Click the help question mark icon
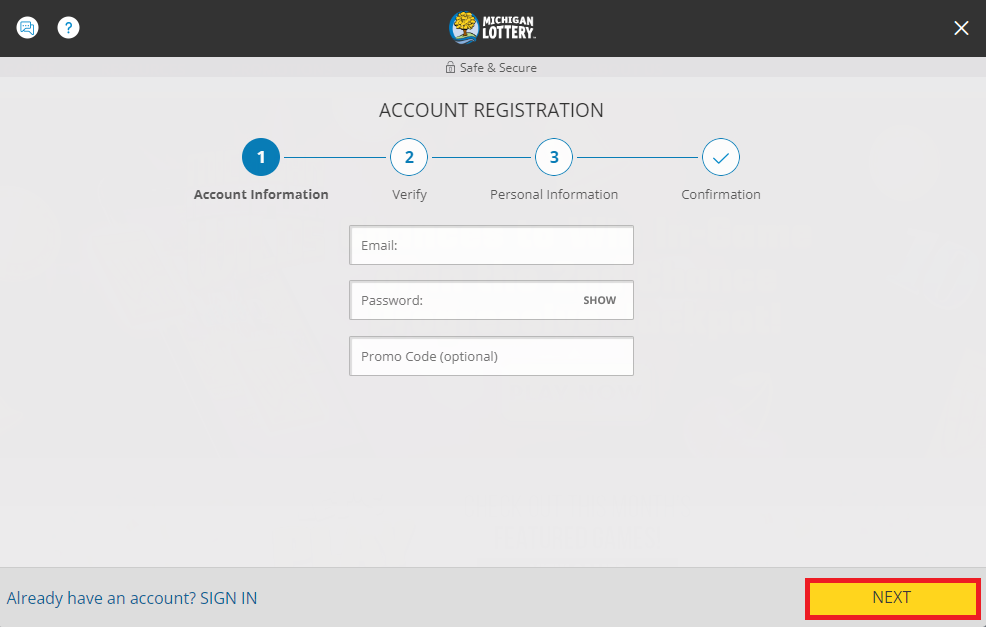The height and width of the screenshot is (627, 986). [68, 27]
